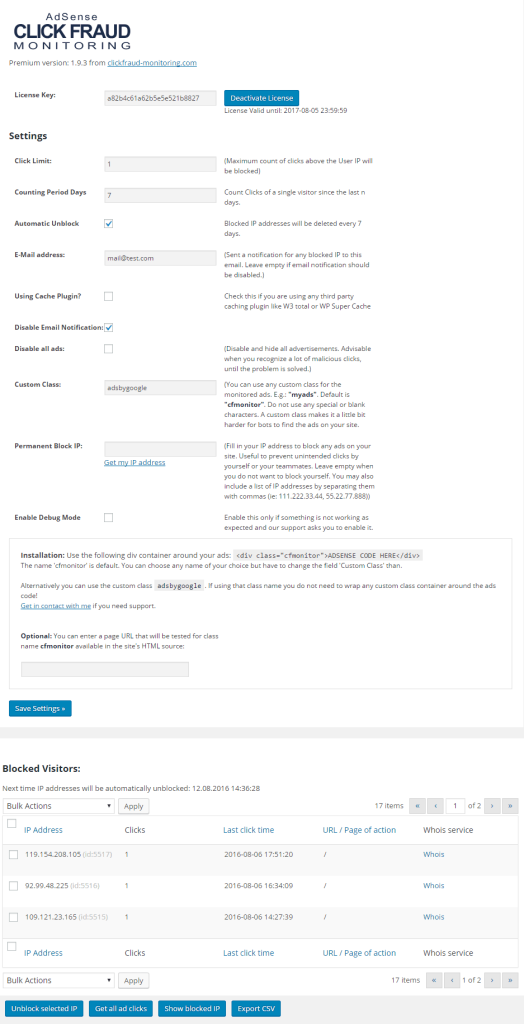Screen dimensions: 524x1024
Task: Jump to last page in top pagination
Action: tap(510, 805)
